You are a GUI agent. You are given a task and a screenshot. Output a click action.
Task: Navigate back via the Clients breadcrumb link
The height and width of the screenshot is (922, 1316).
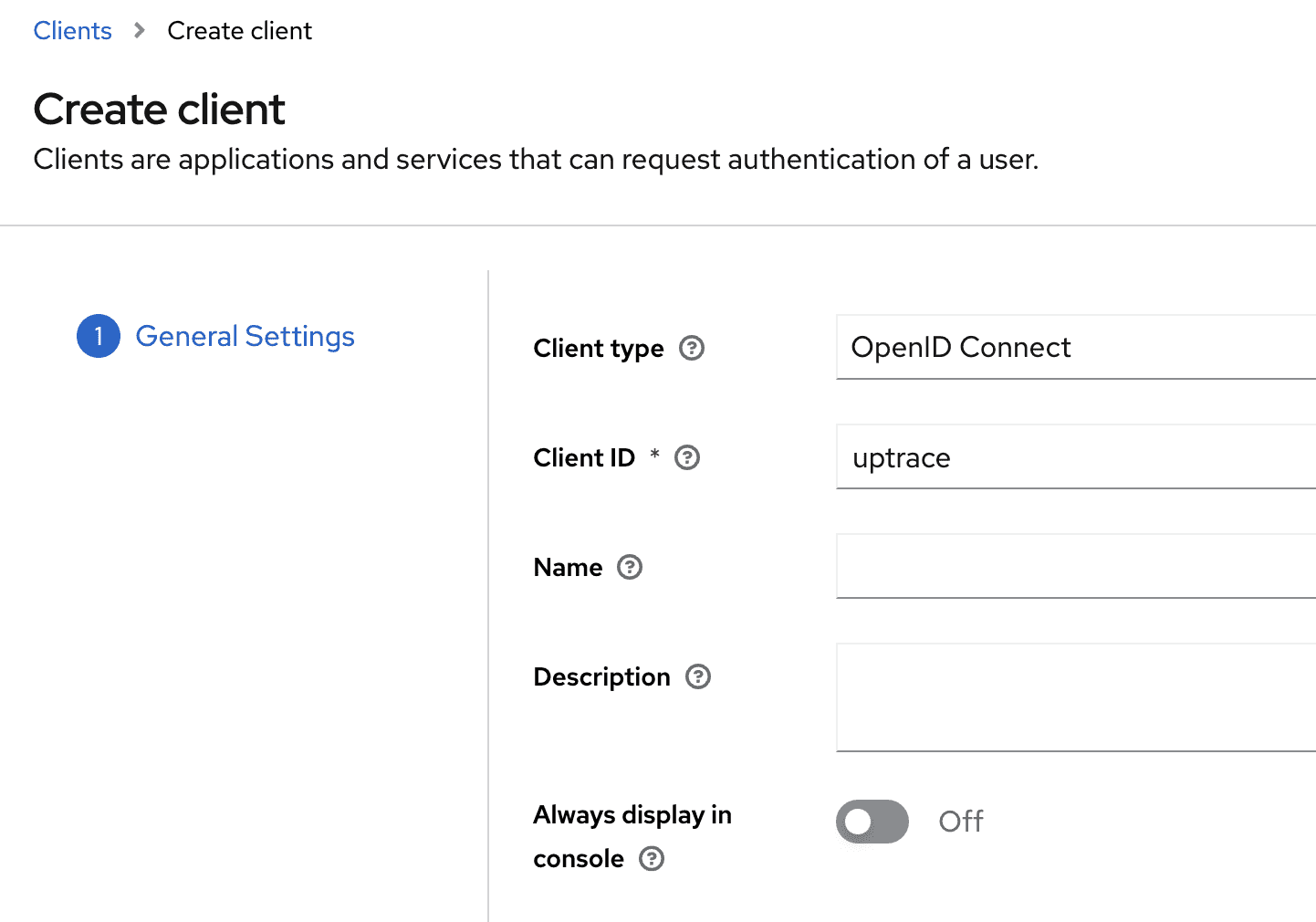(72, 30)
